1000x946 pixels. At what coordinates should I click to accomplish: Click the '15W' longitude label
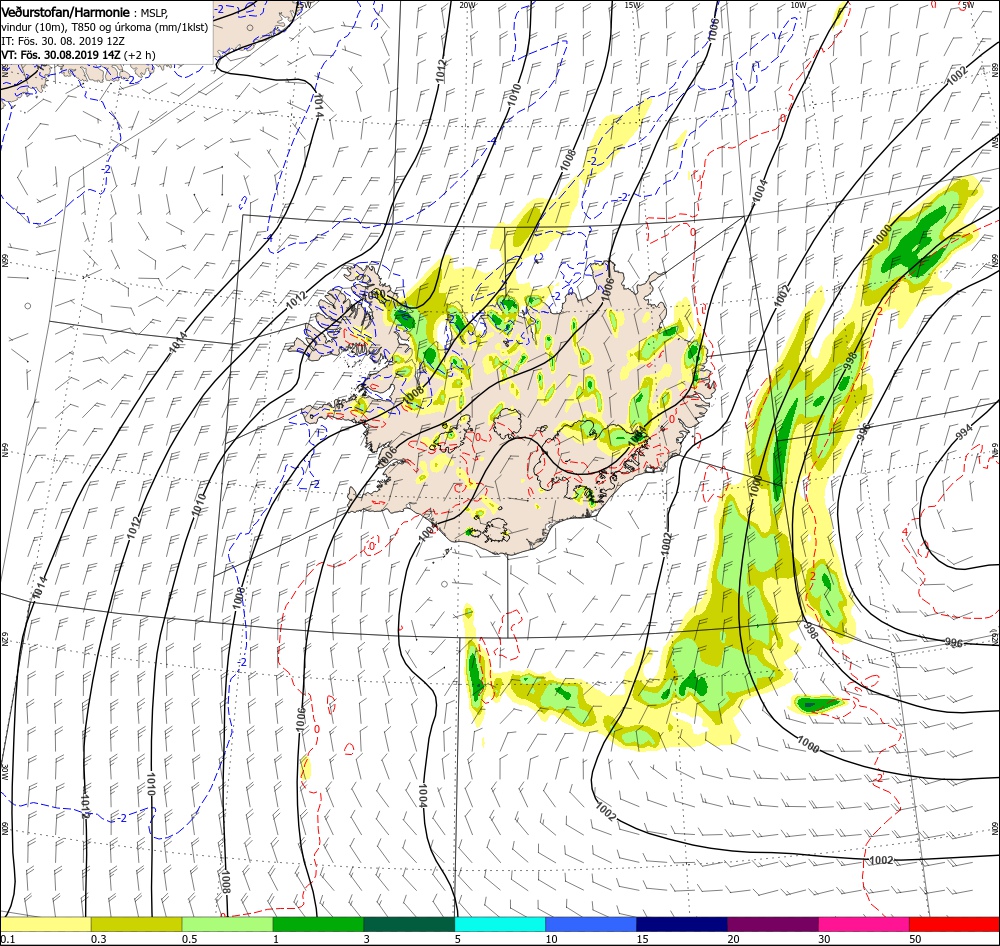click(633, 5)
